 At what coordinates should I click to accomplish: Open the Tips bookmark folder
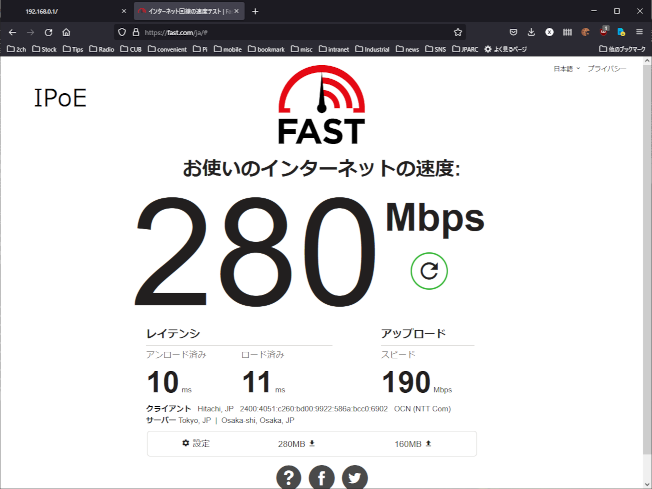[73, 49]
